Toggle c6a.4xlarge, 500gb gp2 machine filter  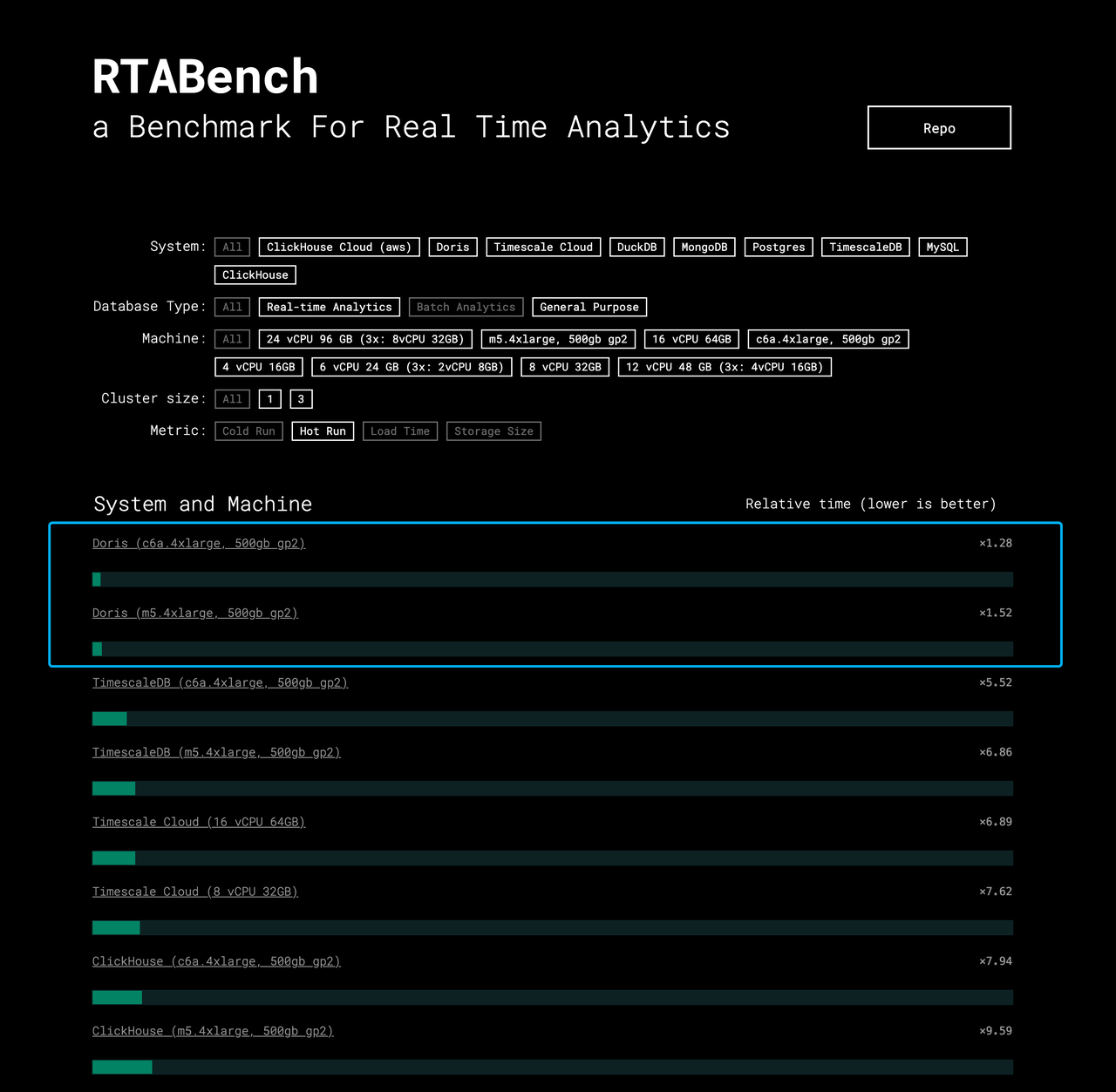tap(828, 339)
